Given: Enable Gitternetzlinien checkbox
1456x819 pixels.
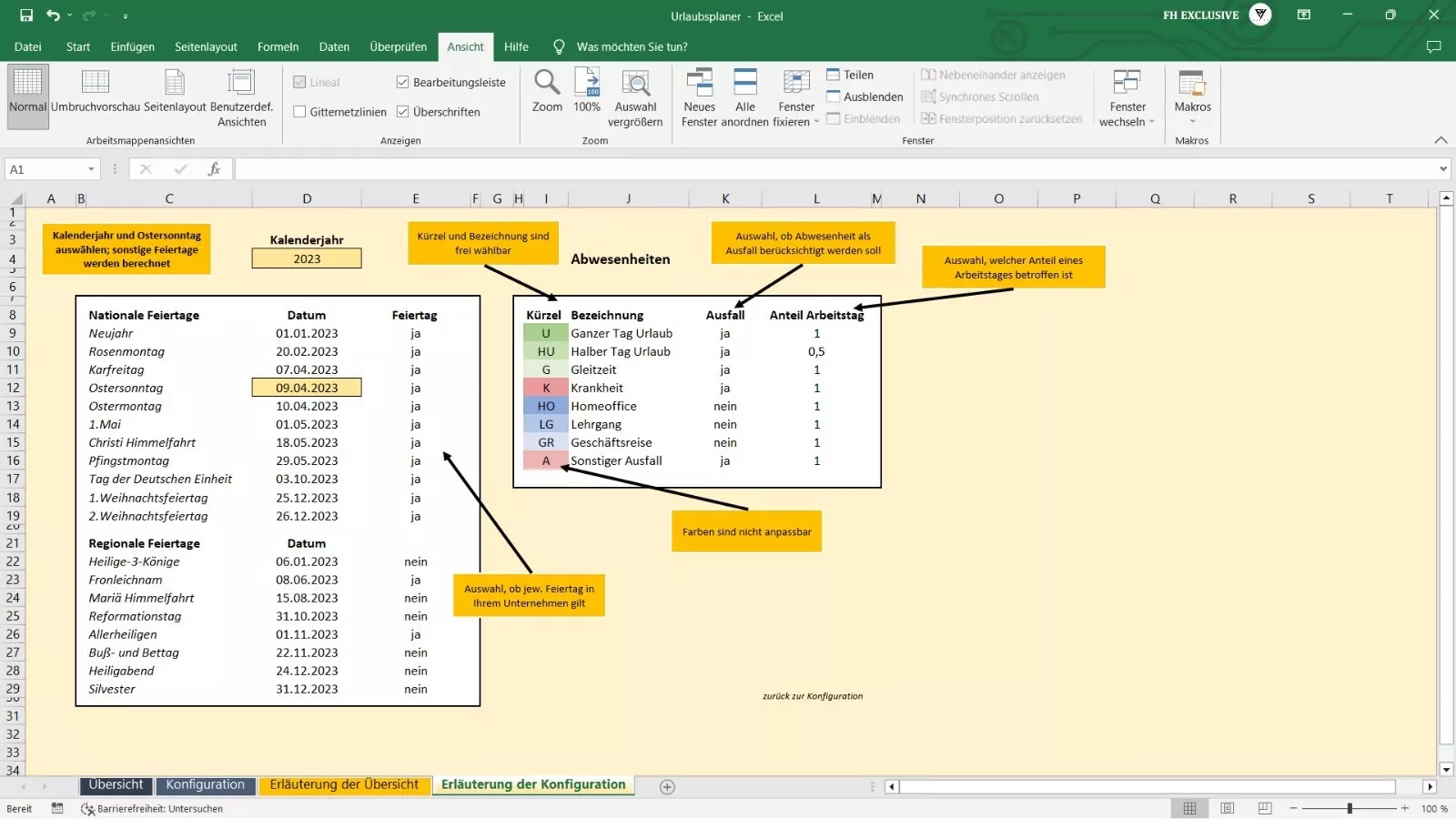Looking at the screenshot, I should (299, 112).
